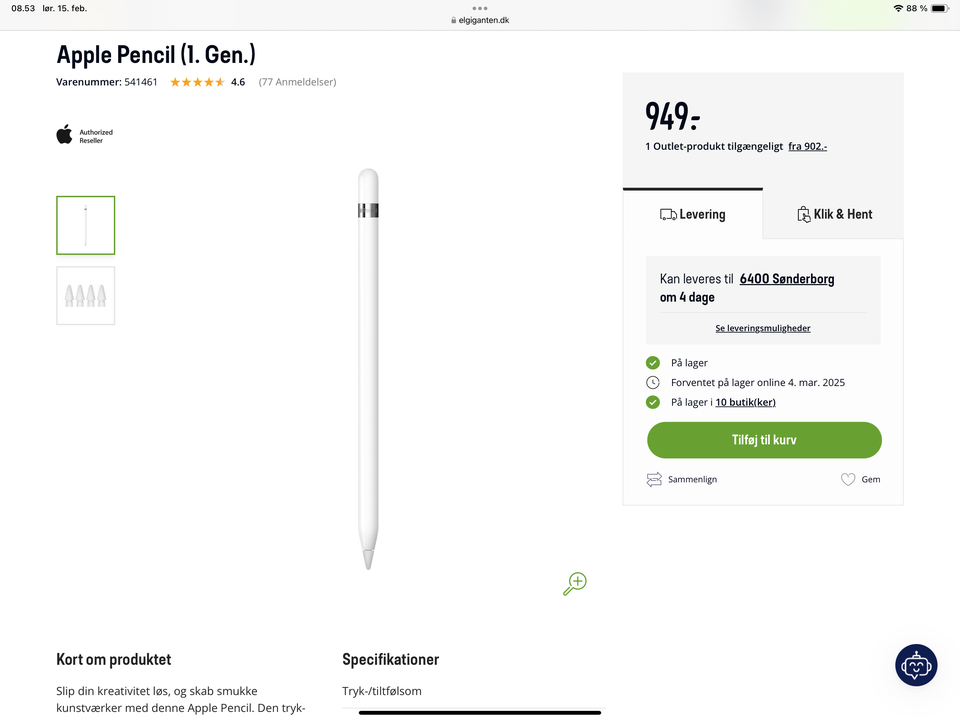This screenshot has width=960, height=720.
Task: Click the Sammenlign compare arrows icon
Action: click(x=654, y=480)
